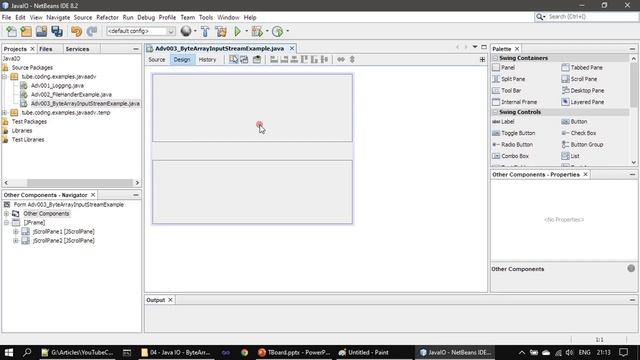Select Adv002_FileHandlerExample.java in Projects
Screen dimensions: 640x360
pos(71,95)
